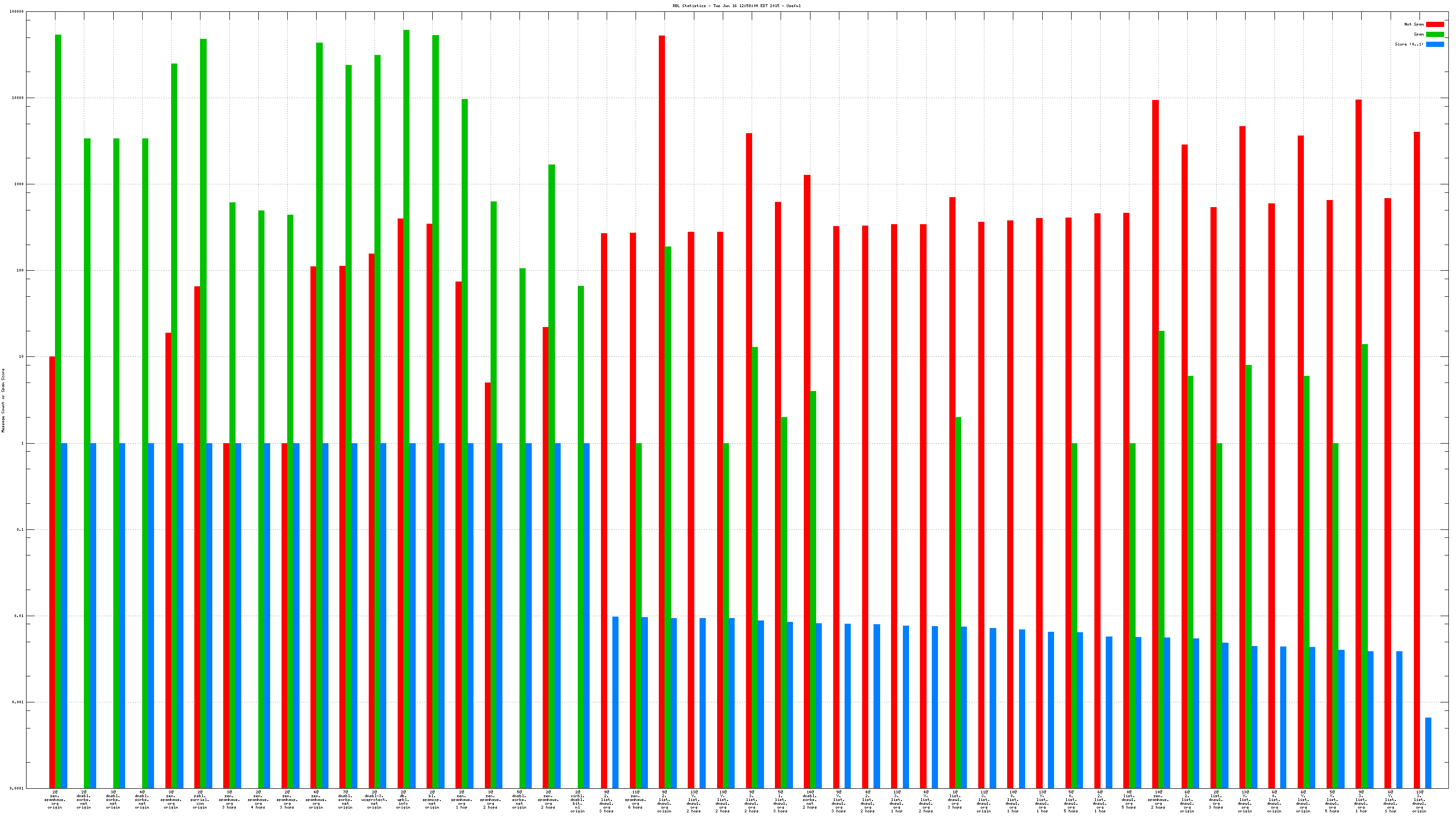Click the 0.0001 y-axis tick label

click(x=17, y=789)
